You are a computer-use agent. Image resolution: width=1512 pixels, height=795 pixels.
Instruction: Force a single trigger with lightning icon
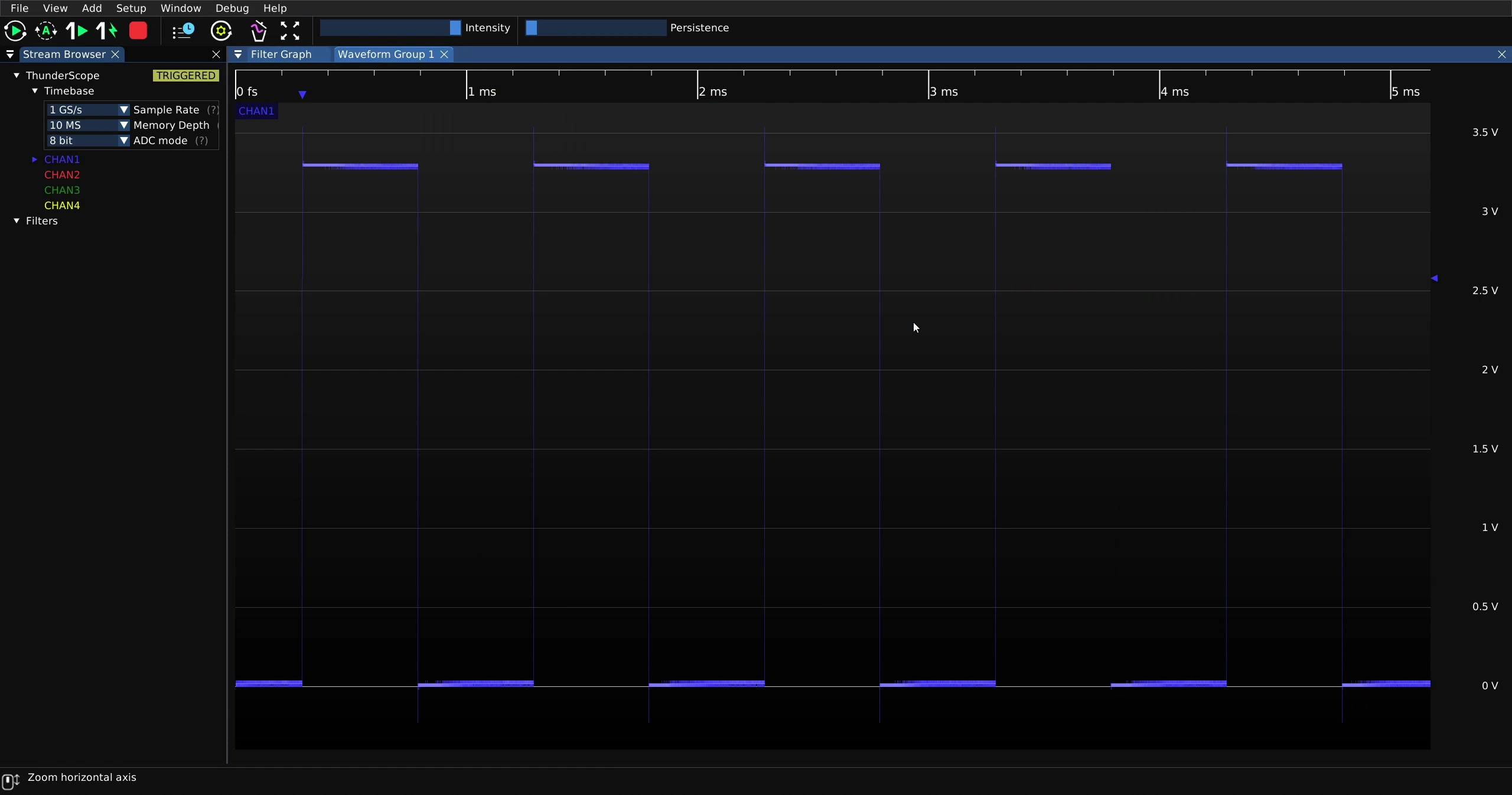point(107,31)
